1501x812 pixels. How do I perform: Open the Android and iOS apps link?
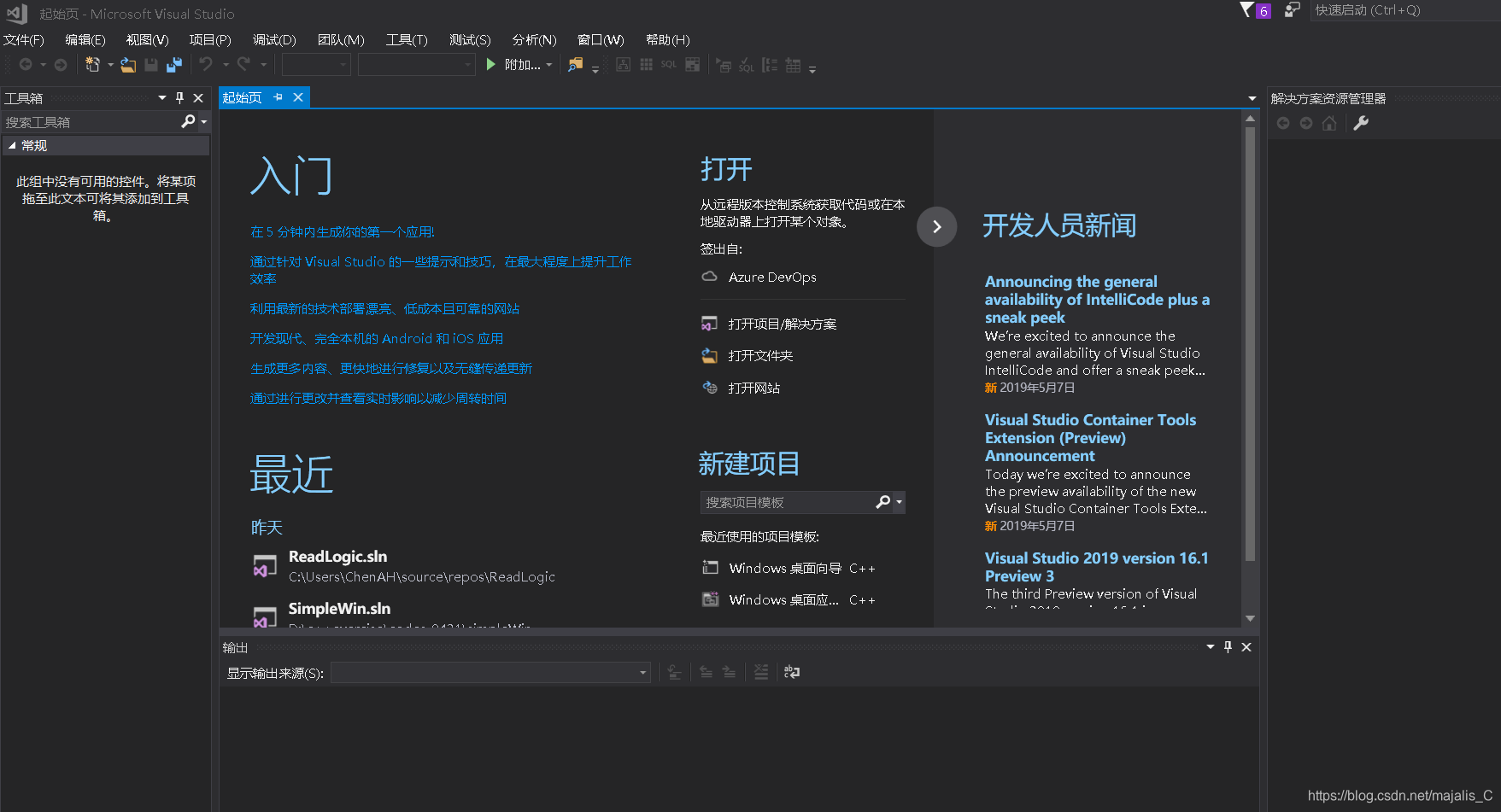coord(377,339)
